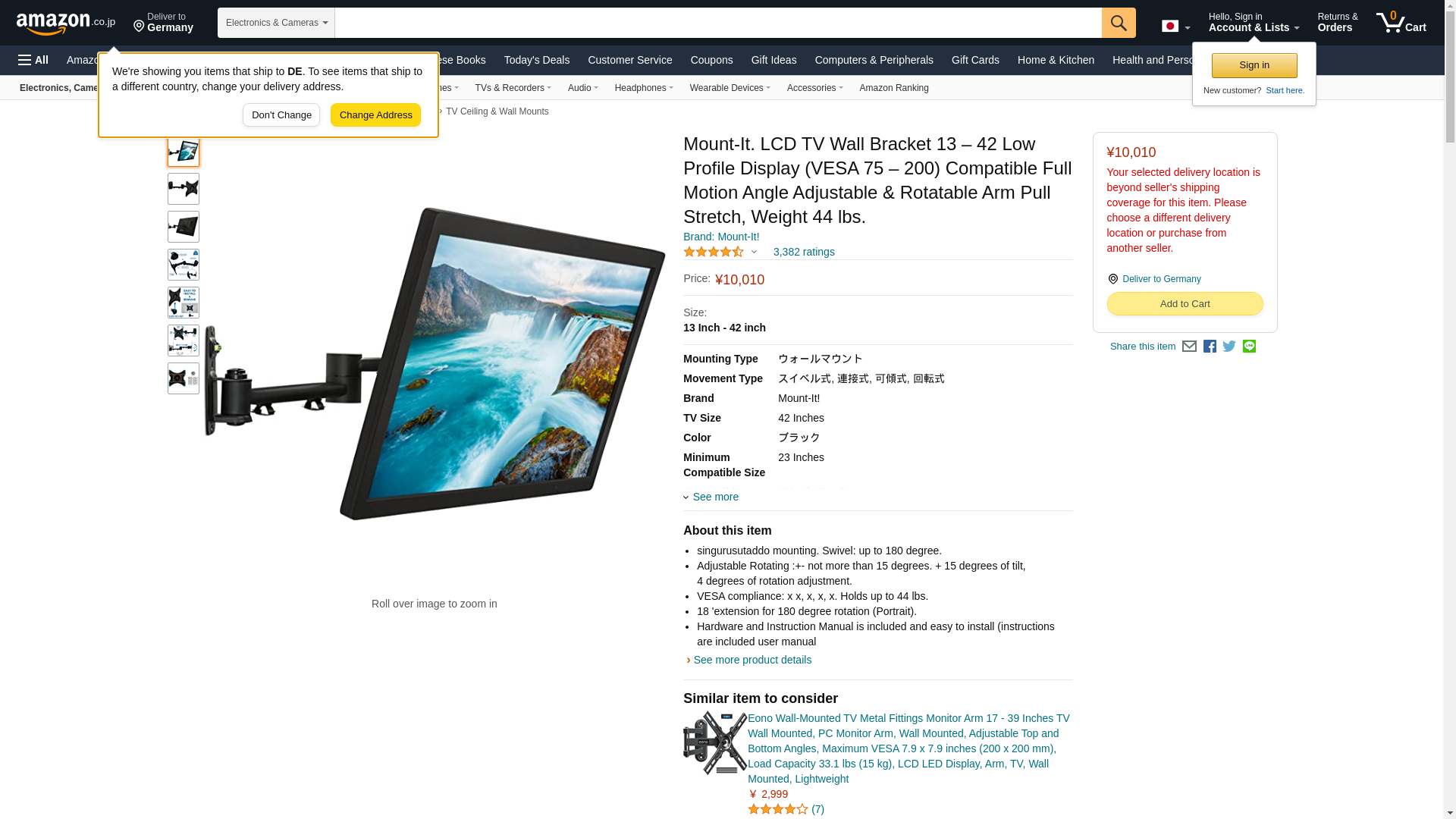Share this item via email icon
The width and height of the screenshot is (1456, 819).
click(x=1189, y=347)
